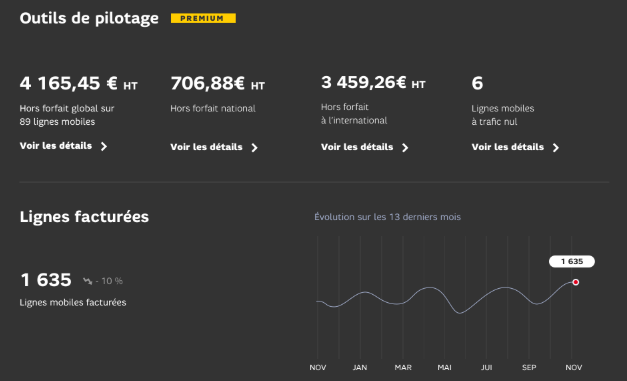
Task: Click chevron beside trafic nul details link
Action: pos(556,148)
